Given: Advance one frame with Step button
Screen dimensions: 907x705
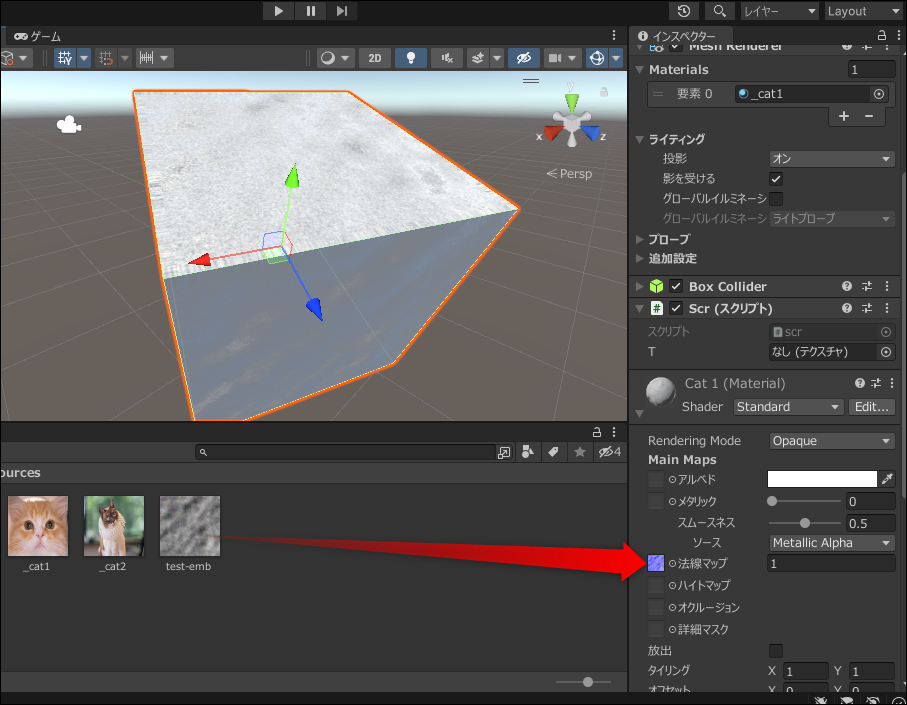Looking at the screenshot, I should pyautogui.click(x=342, y=11).
